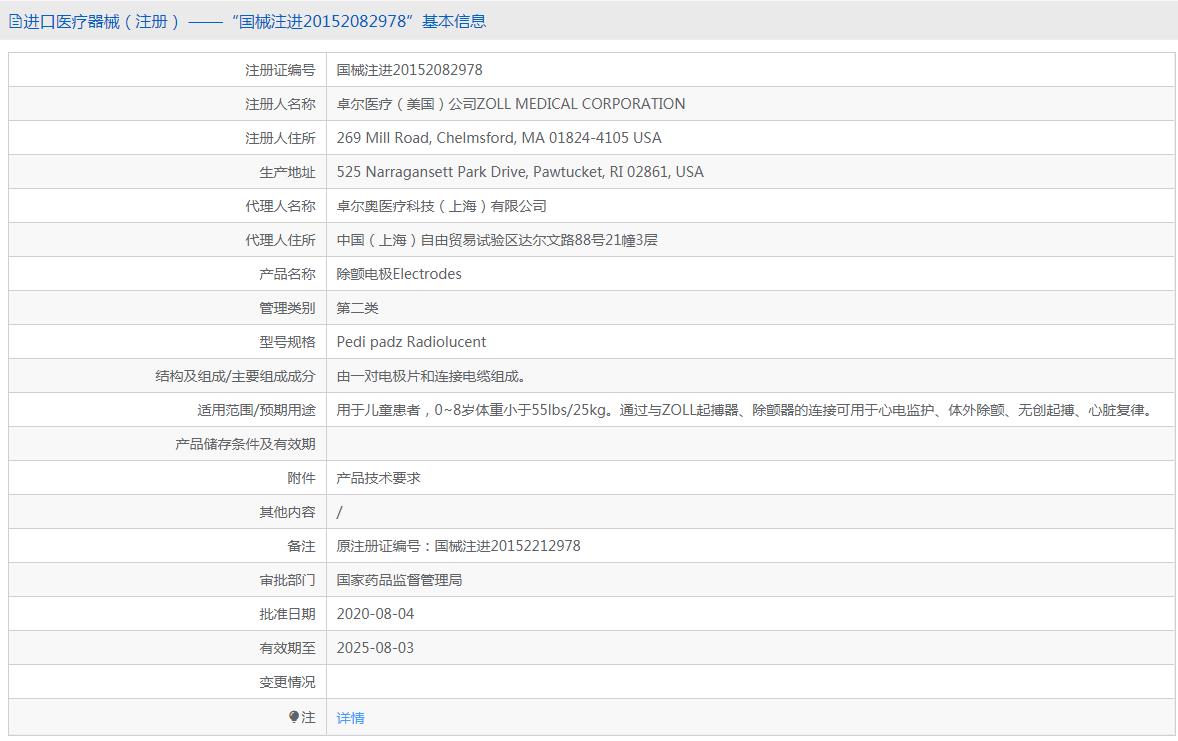
Task: Select approval date 2020-08-04
Action: click(x=375, y=614)
